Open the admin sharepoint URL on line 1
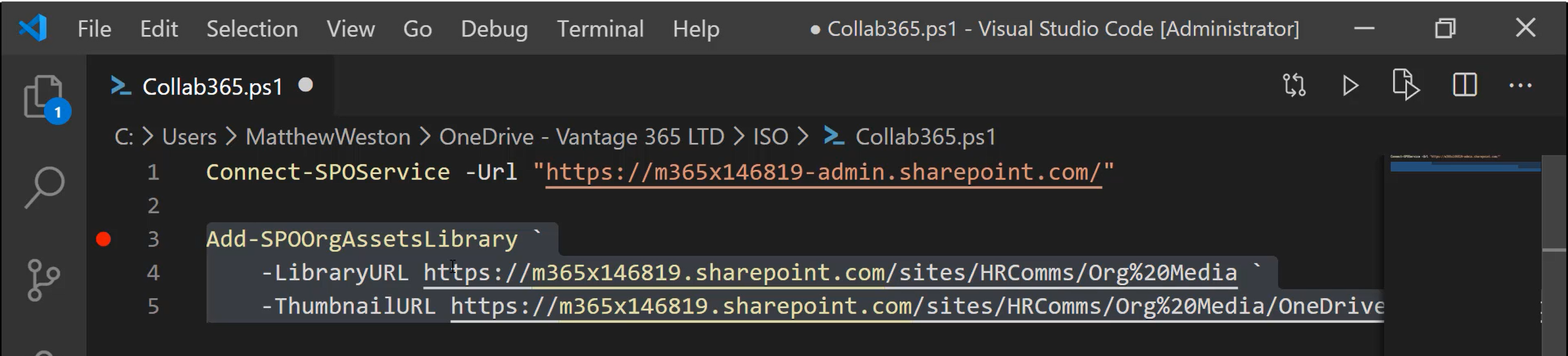This screenshot has width=1568, height=356. [824, 172]
